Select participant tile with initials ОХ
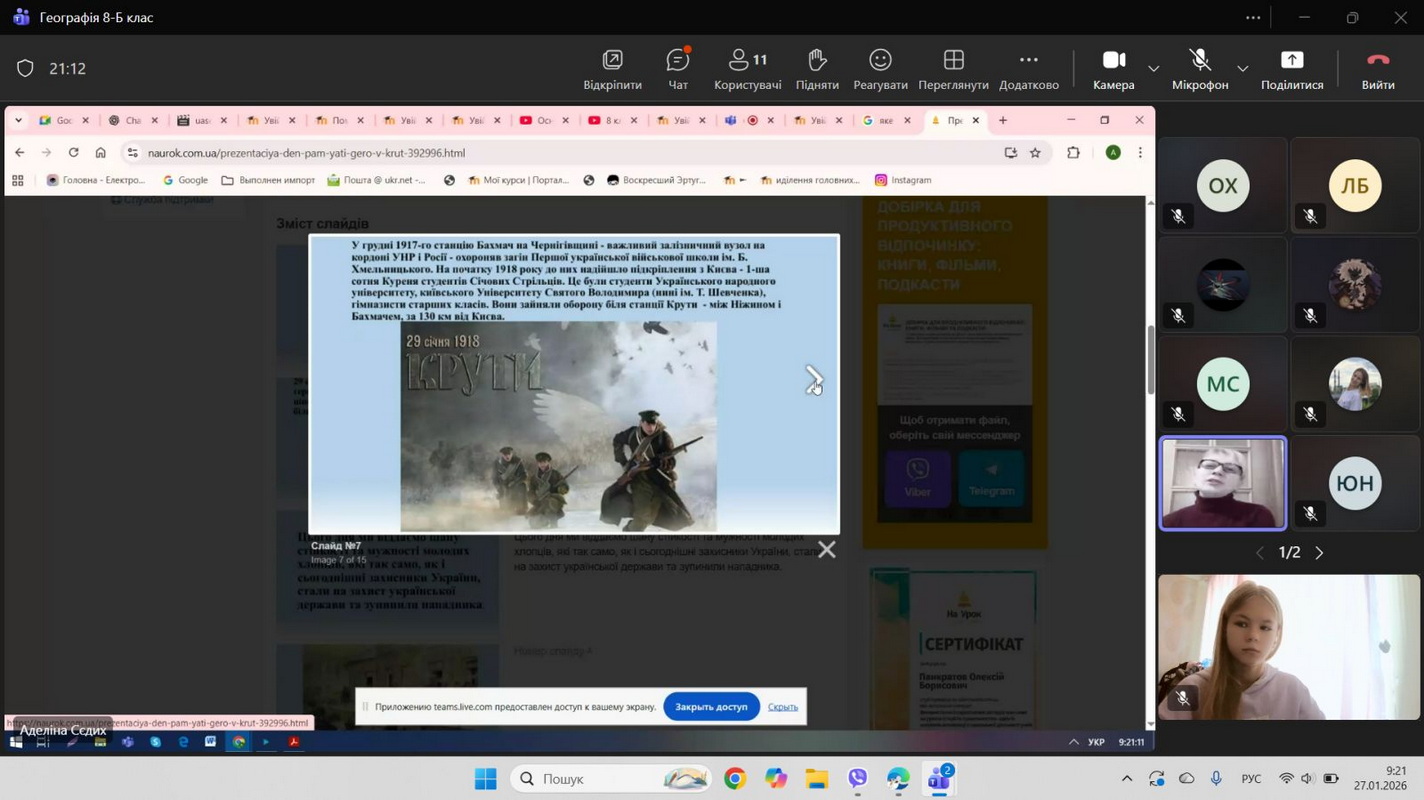 [x=1223, y=186]
